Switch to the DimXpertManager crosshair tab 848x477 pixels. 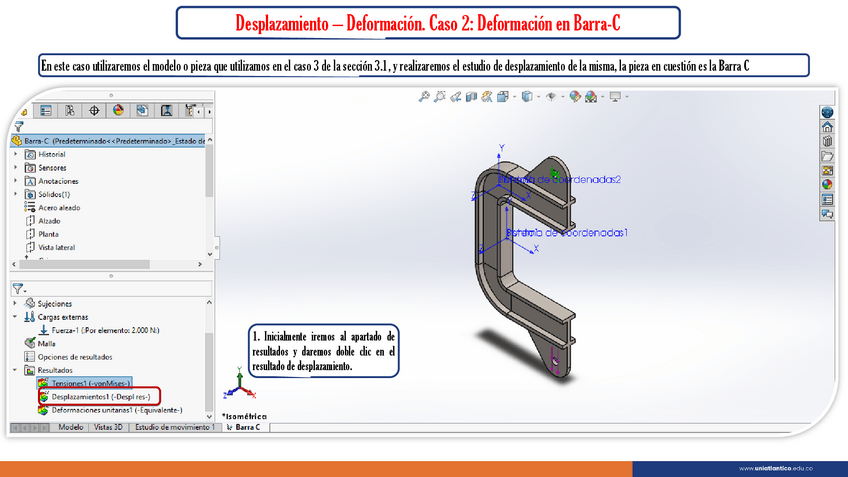pos(94,111)
